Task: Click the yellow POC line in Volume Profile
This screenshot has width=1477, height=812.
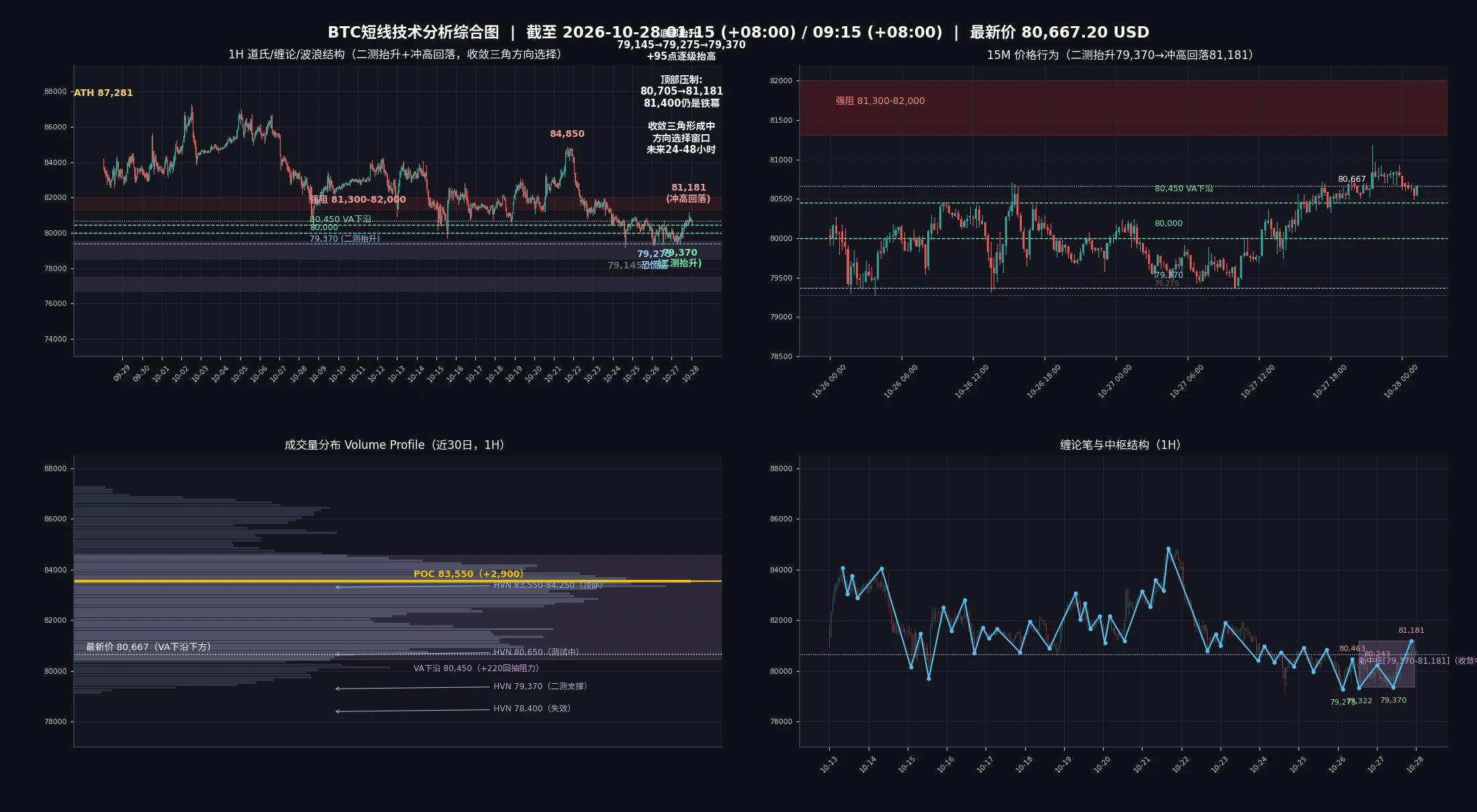Action: click(x=397, y=581)
